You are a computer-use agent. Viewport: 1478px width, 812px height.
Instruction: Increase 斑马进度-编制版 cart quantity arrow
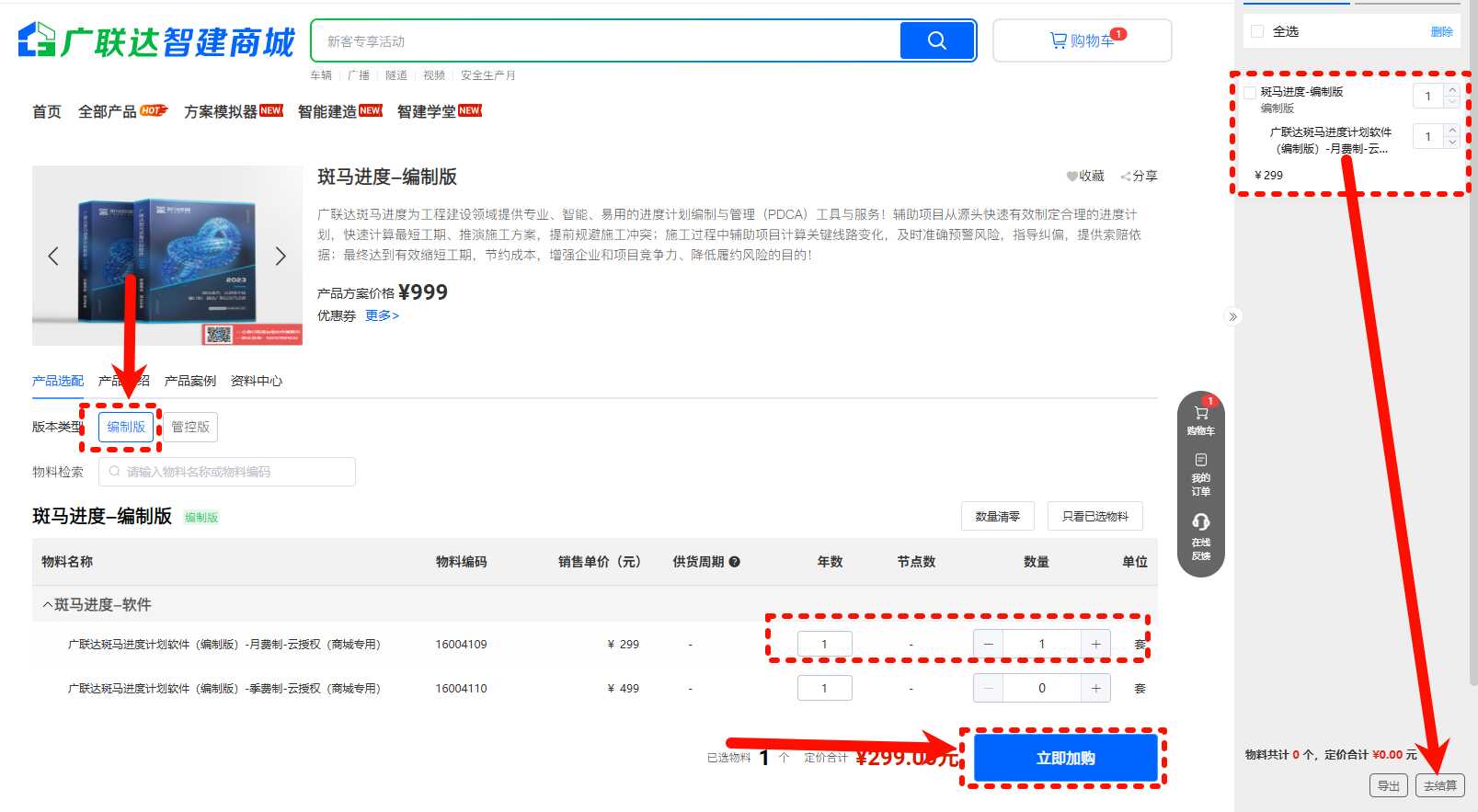[x=1452, y=90]
